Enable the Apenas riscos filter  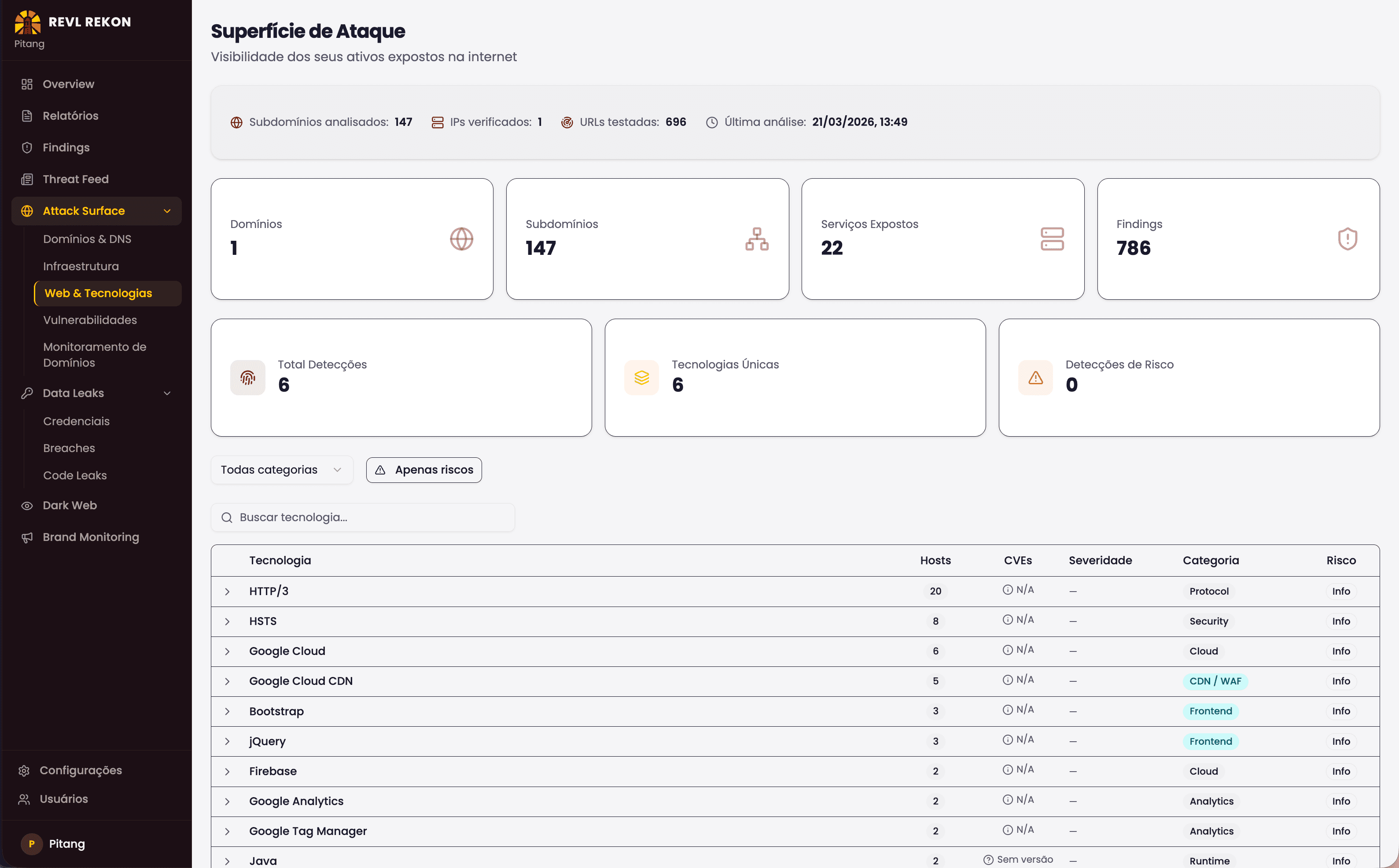(423, 470)
